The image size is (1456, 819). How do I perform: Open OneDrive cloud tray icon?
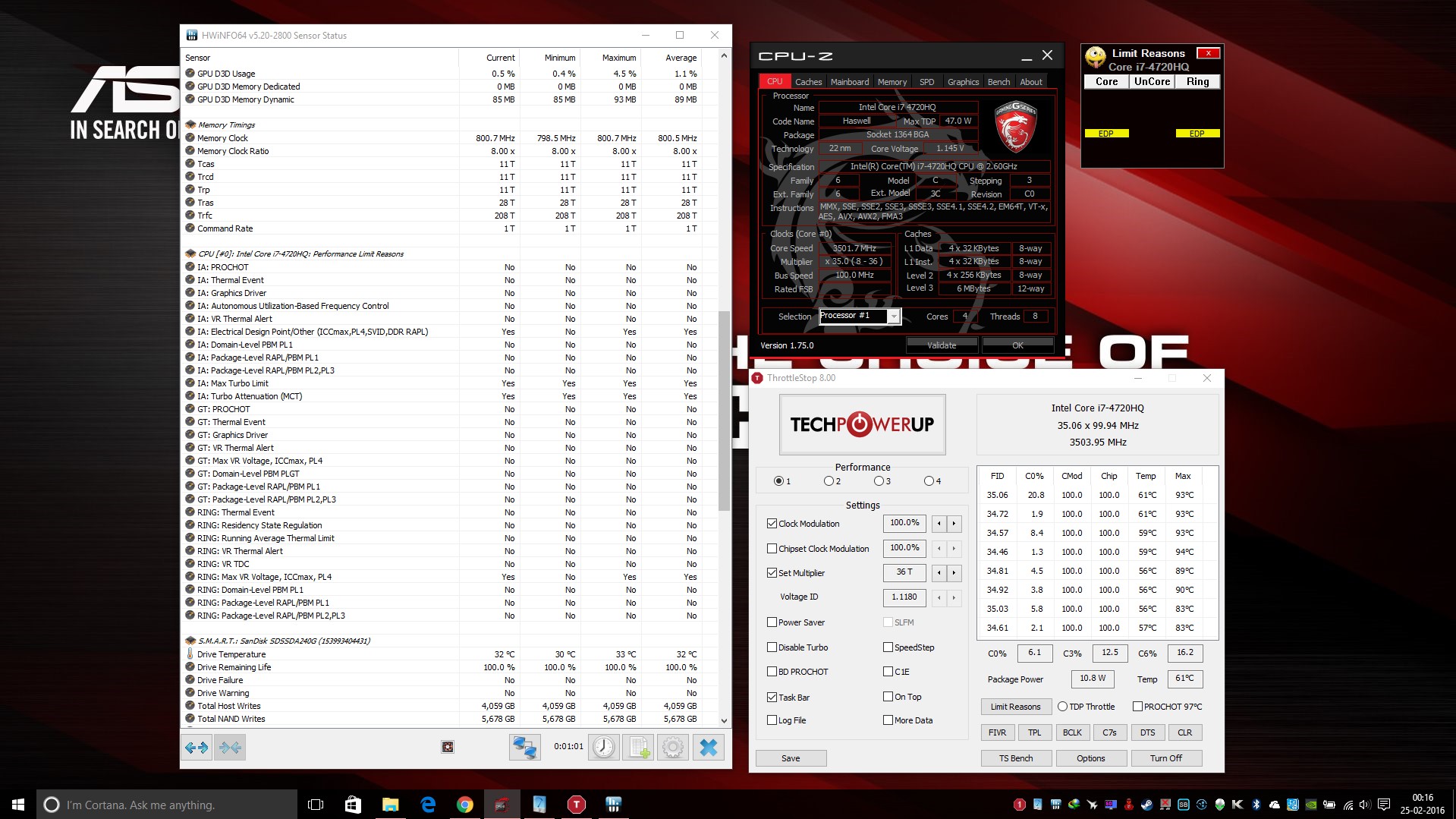coord(1274,805)
